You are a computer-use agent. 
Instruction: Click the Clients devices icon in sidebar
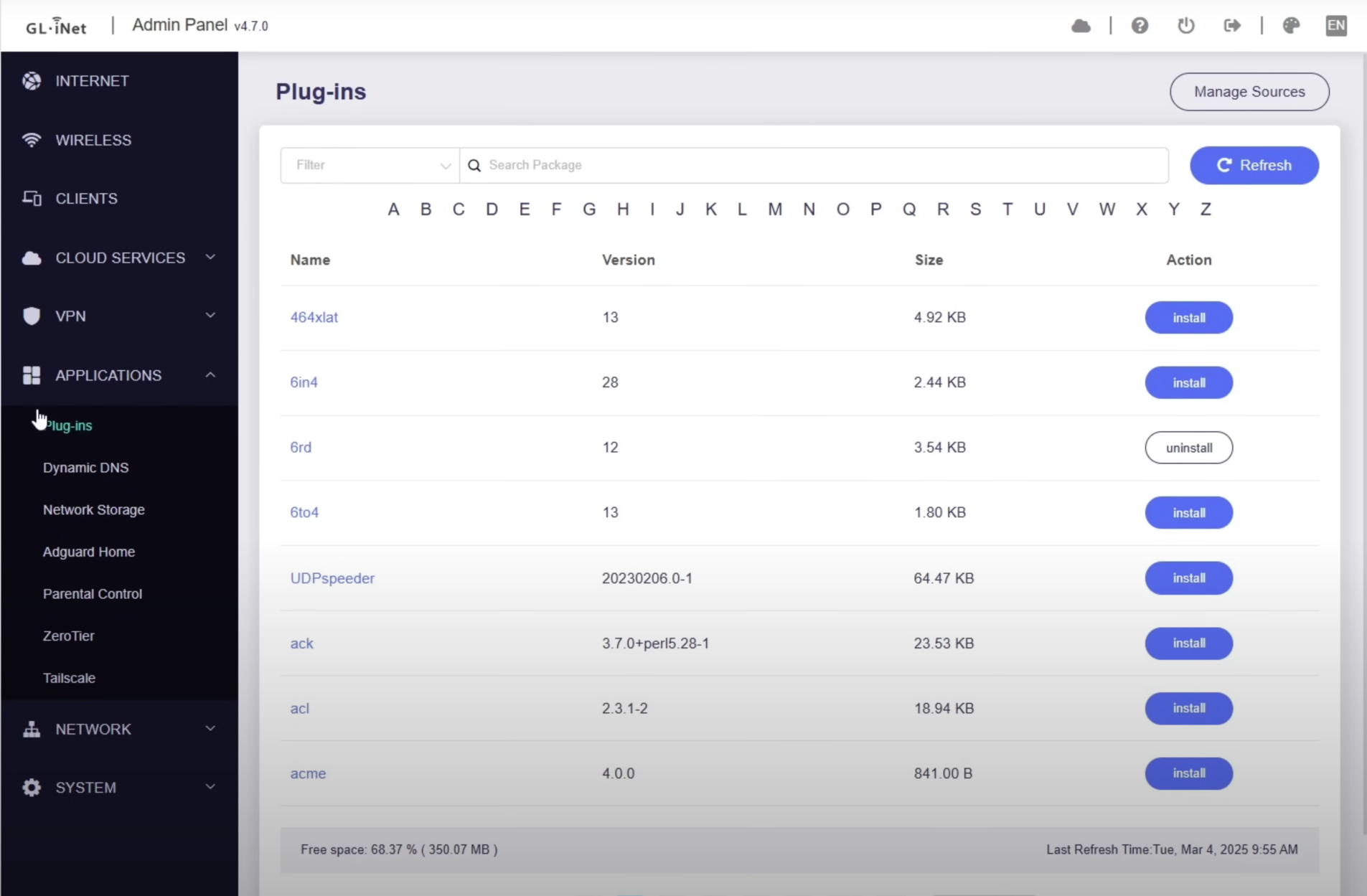click(32, 199)
